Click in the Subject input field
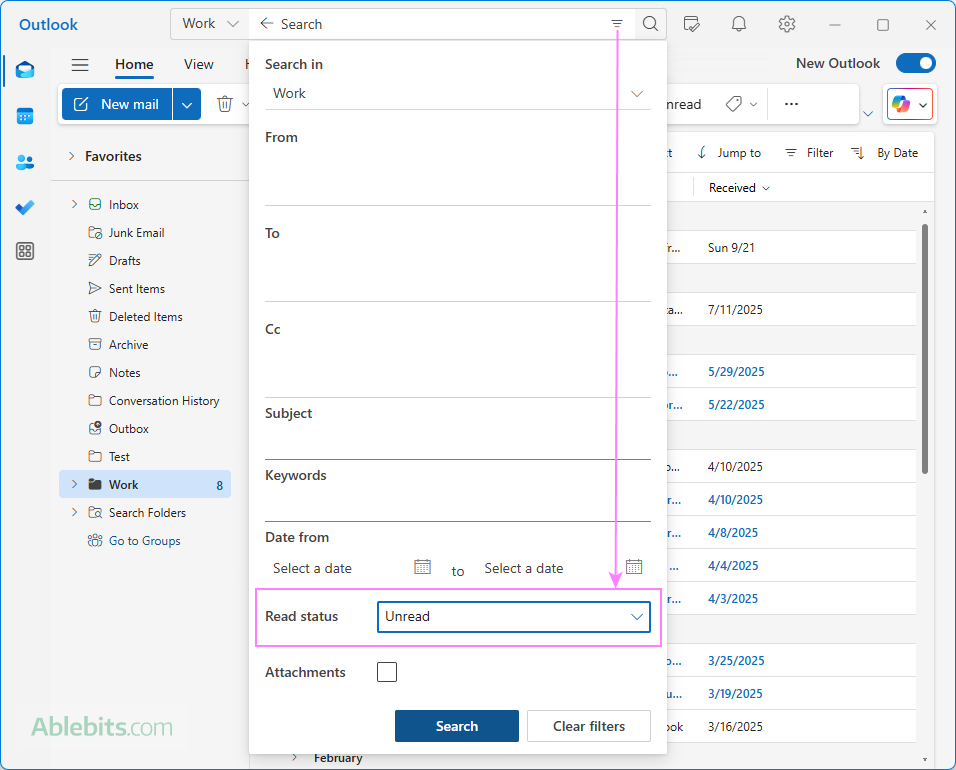 click(457, 442)
